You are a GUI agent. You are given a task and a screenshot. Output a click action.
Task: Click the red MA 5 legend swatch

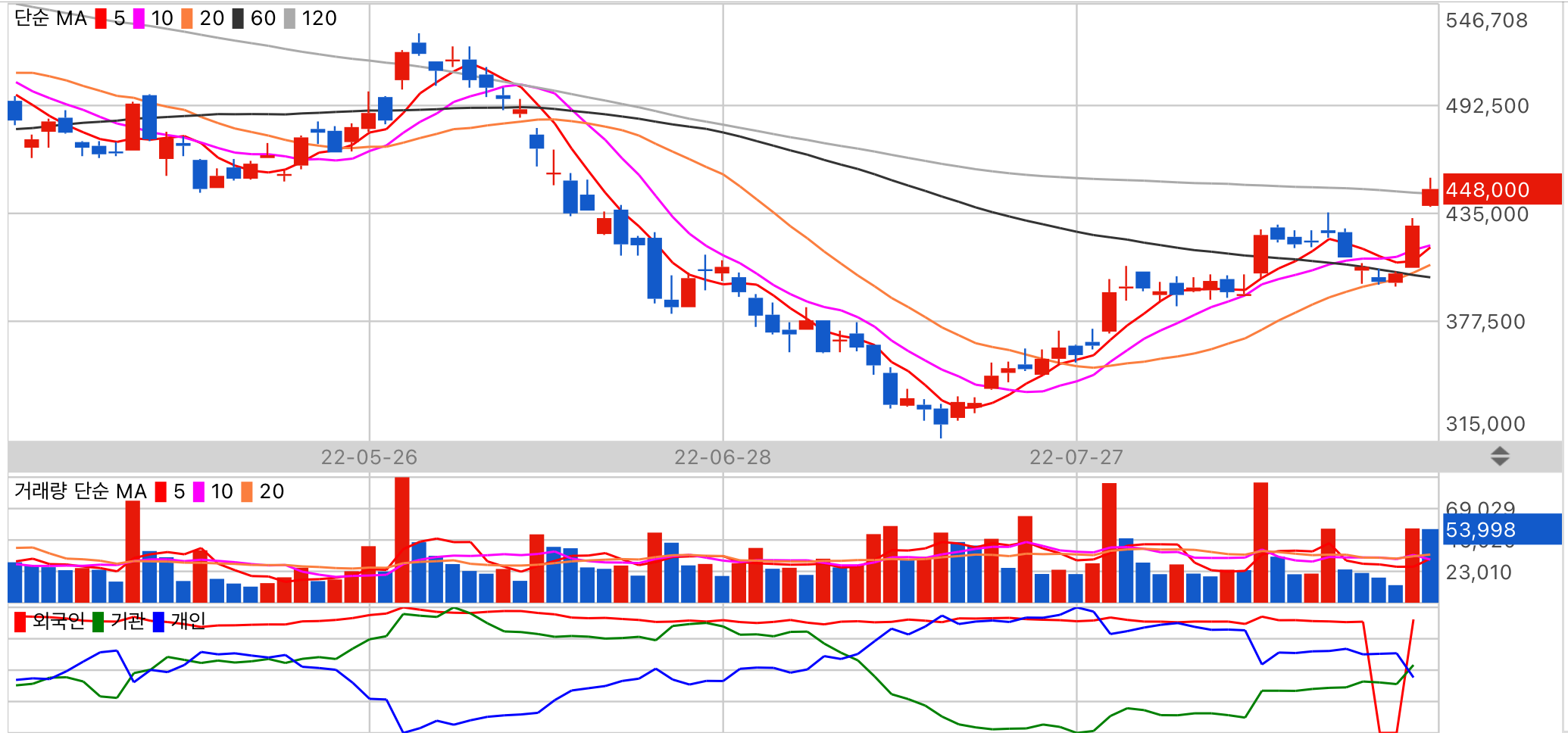(x=101, y=19)
